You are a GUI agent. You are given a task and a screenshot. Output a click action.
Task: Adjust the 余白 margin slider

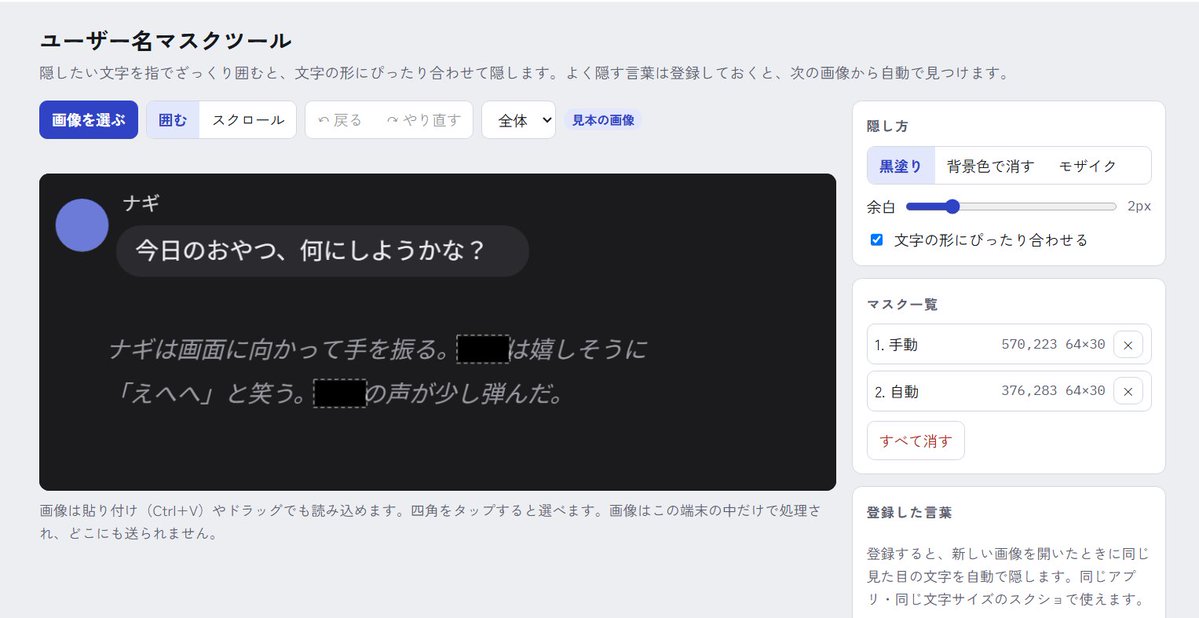point(1011,207)
